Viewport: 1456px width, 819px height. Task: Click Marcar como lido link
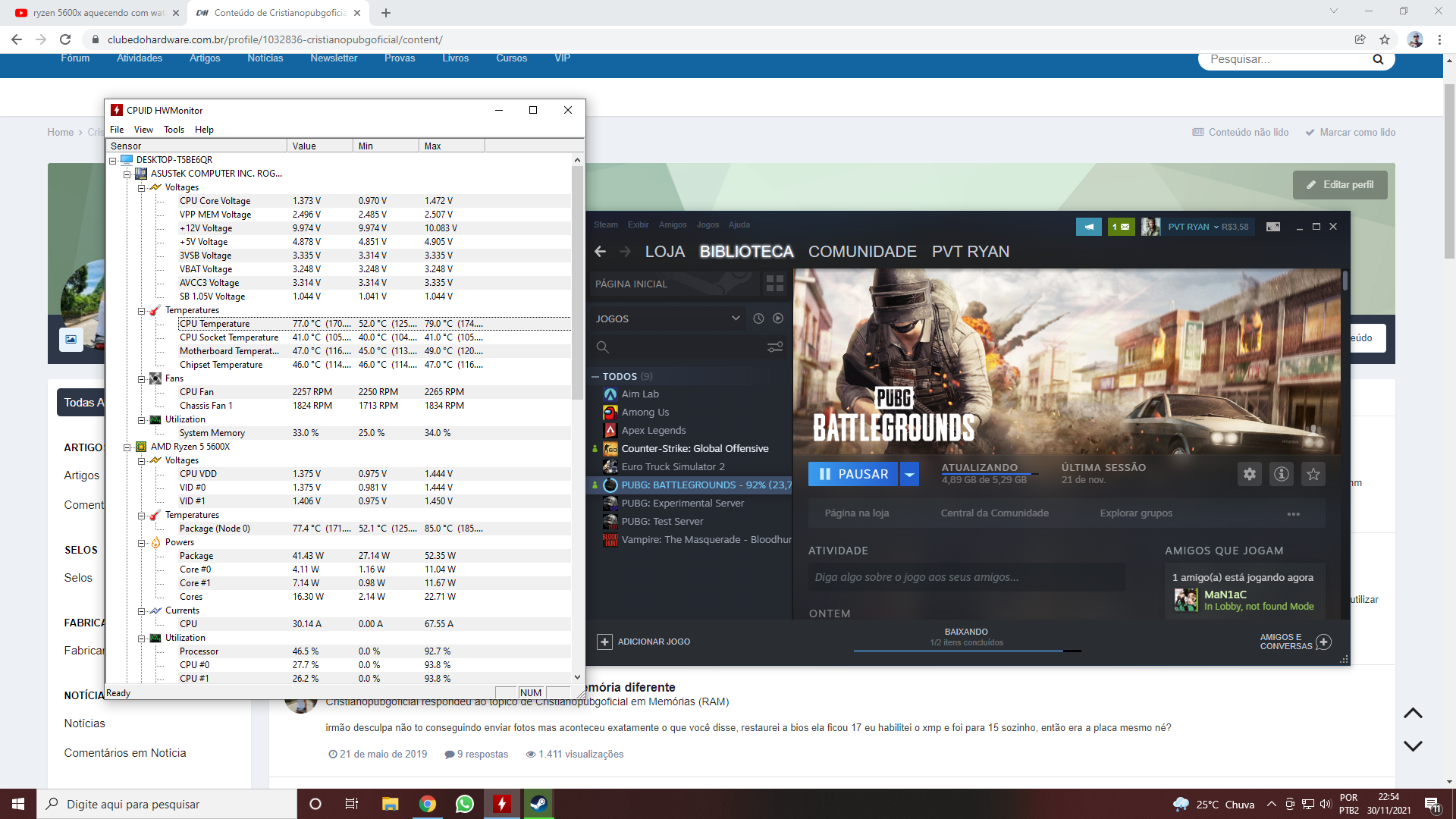pos(1350,132)
